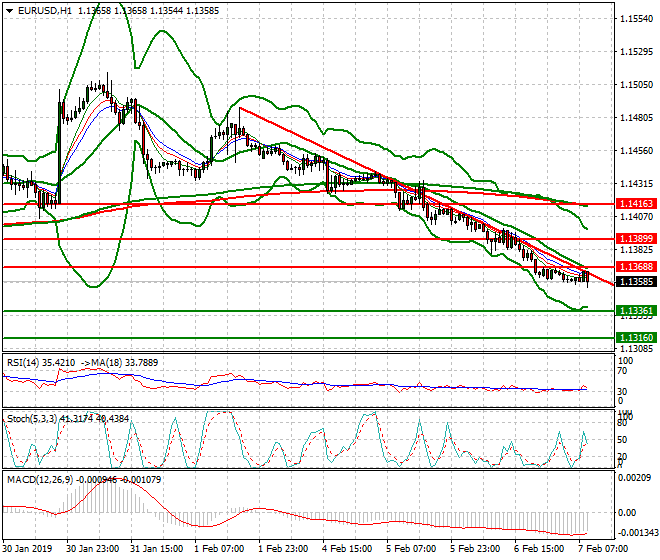This screenshot has width=660, height=560.
Task: Click the 0.00209 value on MACD scale
Action: (636, 480)
